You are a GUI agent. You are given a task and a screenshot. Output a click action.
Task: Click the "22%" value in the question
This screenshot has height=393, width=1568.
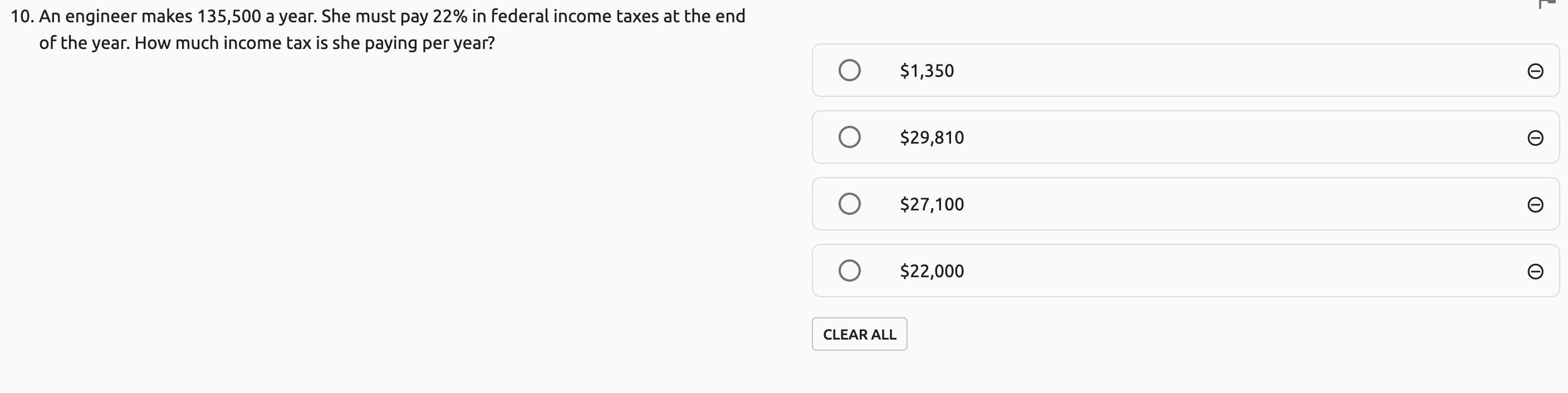(x=450, y=17)
